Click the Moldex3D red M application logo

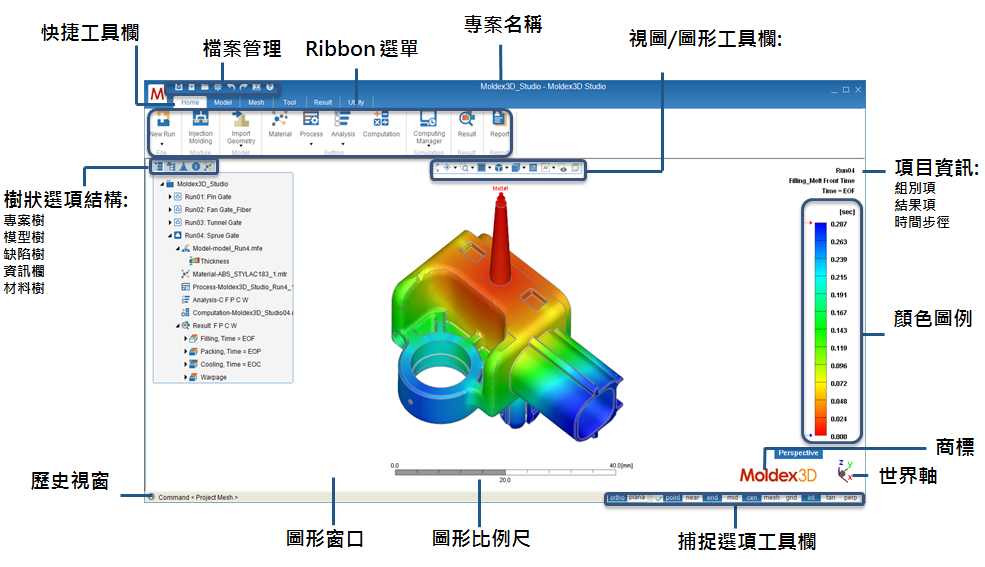pos(157,95)
